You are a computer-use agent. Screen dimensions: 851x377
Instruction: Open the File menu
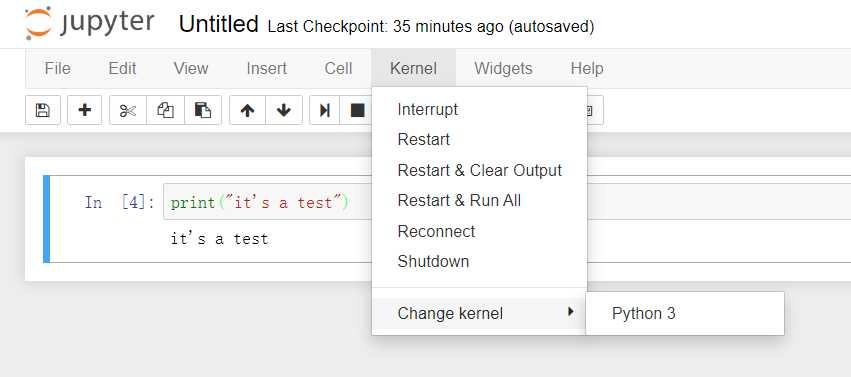pyautogui.click(x=58, y=68)
